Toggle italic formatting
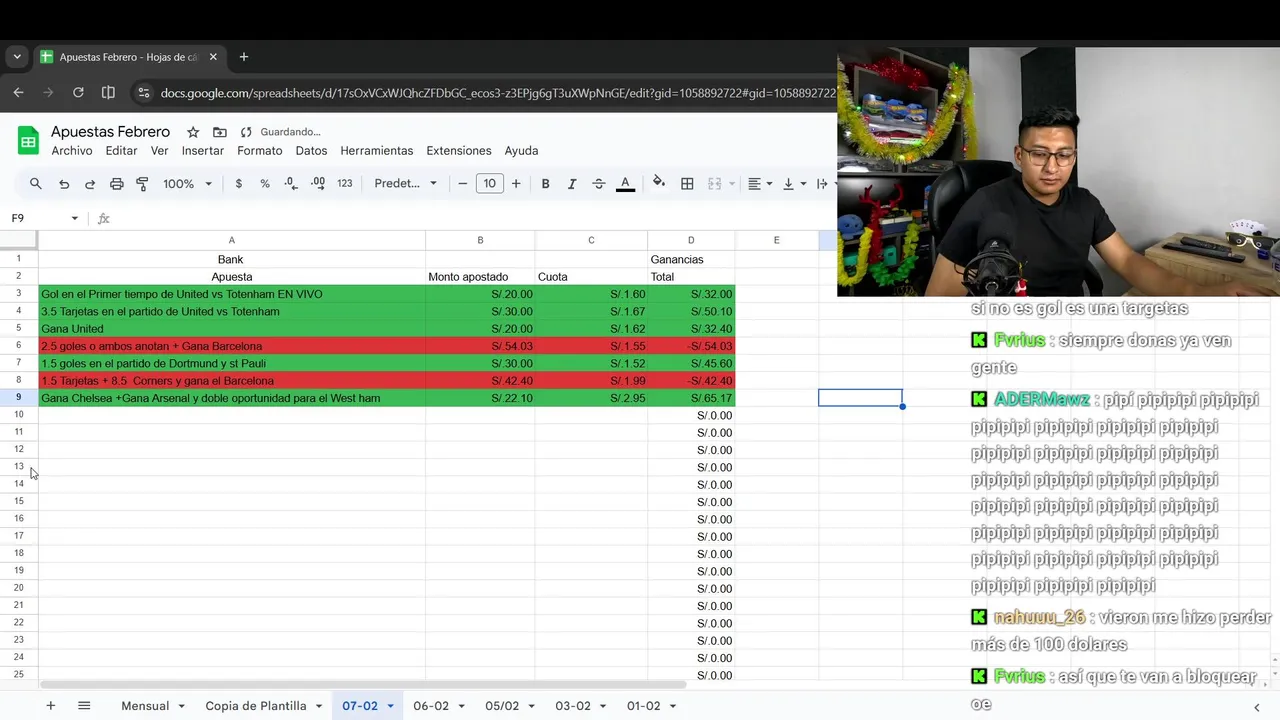 pos(572,184)
